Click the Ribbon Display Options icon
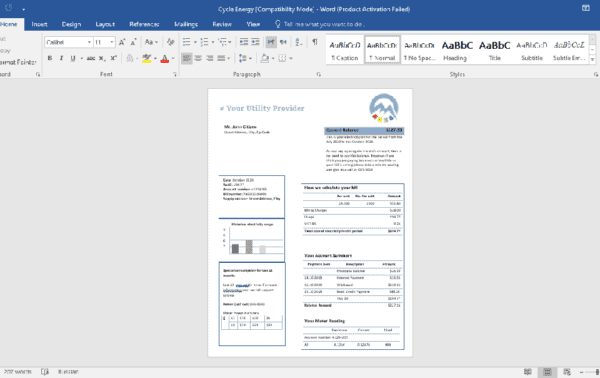 [x=585, y=8]
